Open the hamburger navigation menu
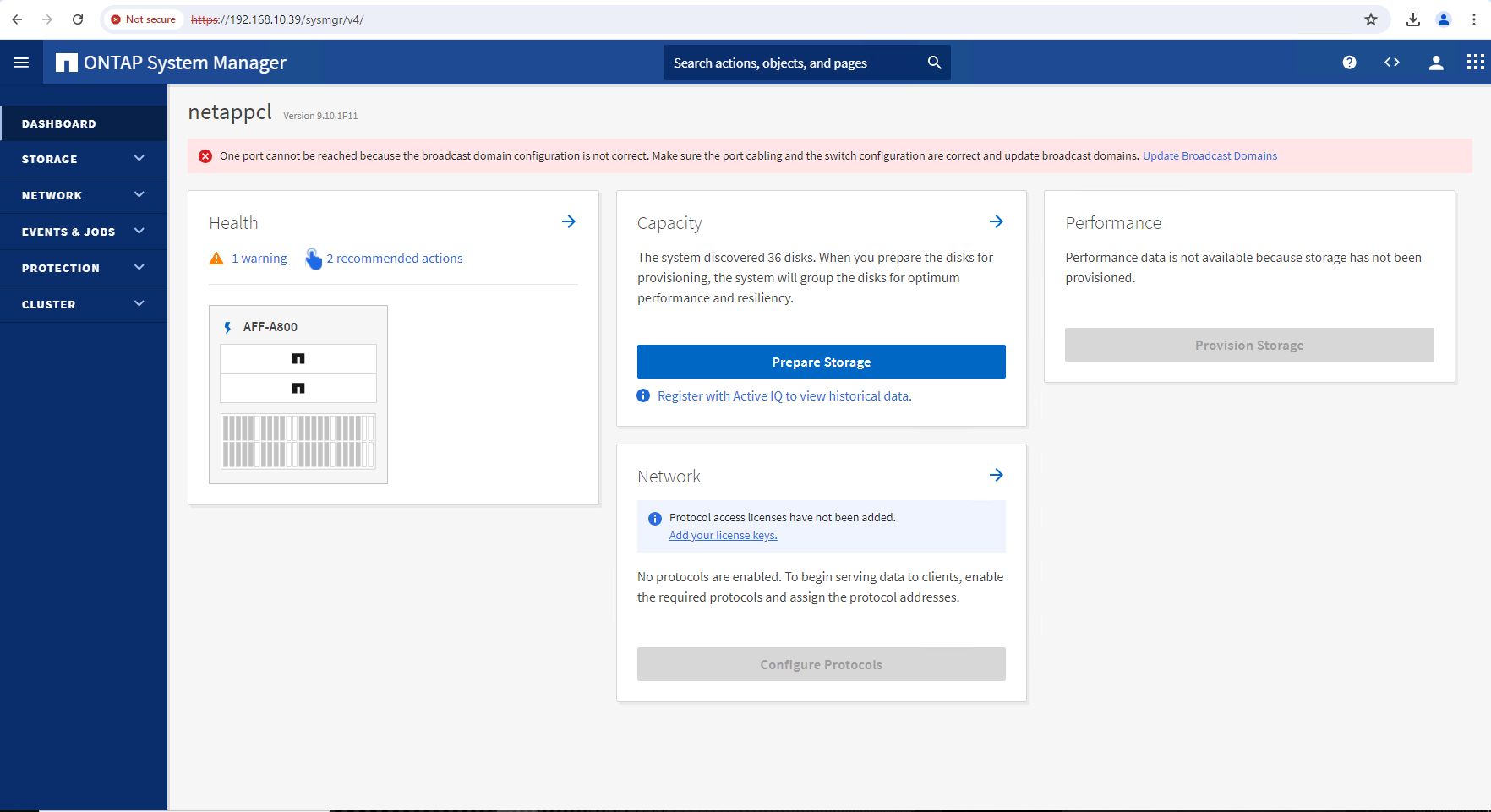The height and width of the screenshot is (812, 1491). click(21, 63)
